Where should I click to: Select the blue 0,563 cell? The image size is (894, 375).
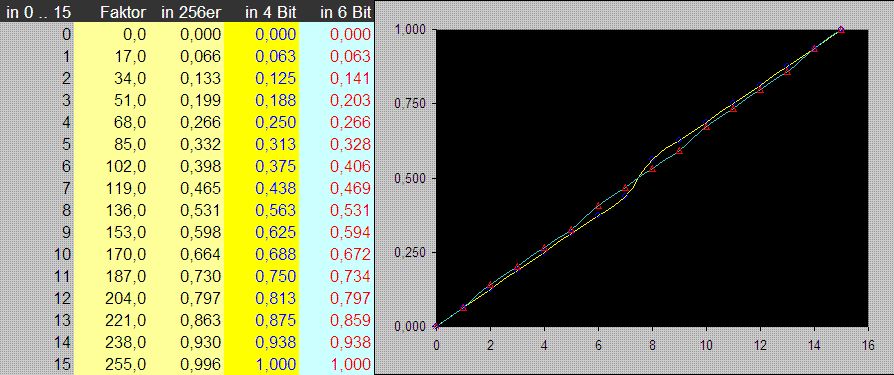click(276, 211)
